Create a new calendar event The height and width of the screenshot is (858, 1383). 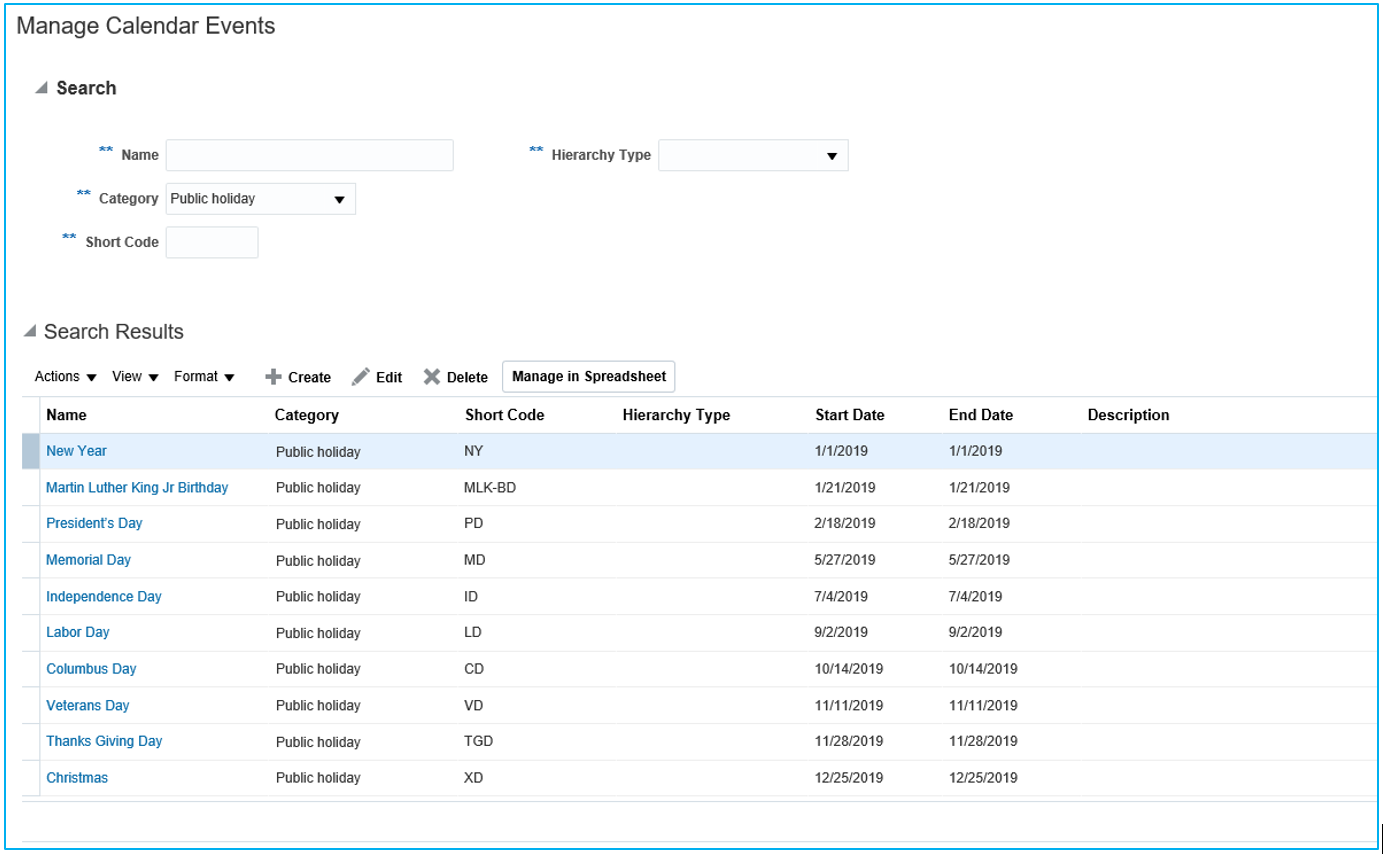pos(297,377)
